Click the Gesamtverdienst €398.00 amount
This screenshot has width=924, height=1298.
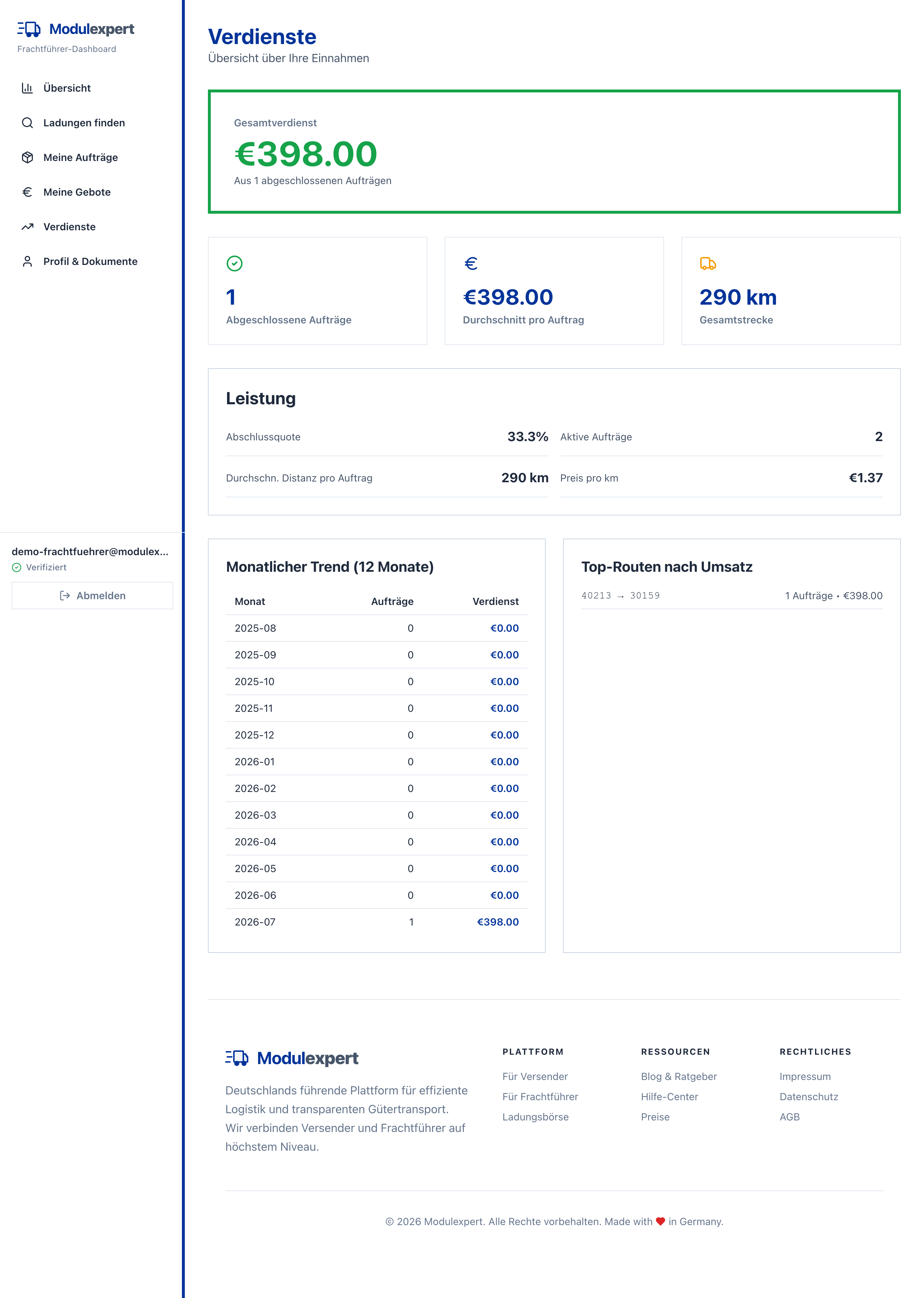(x=306, y=154)
